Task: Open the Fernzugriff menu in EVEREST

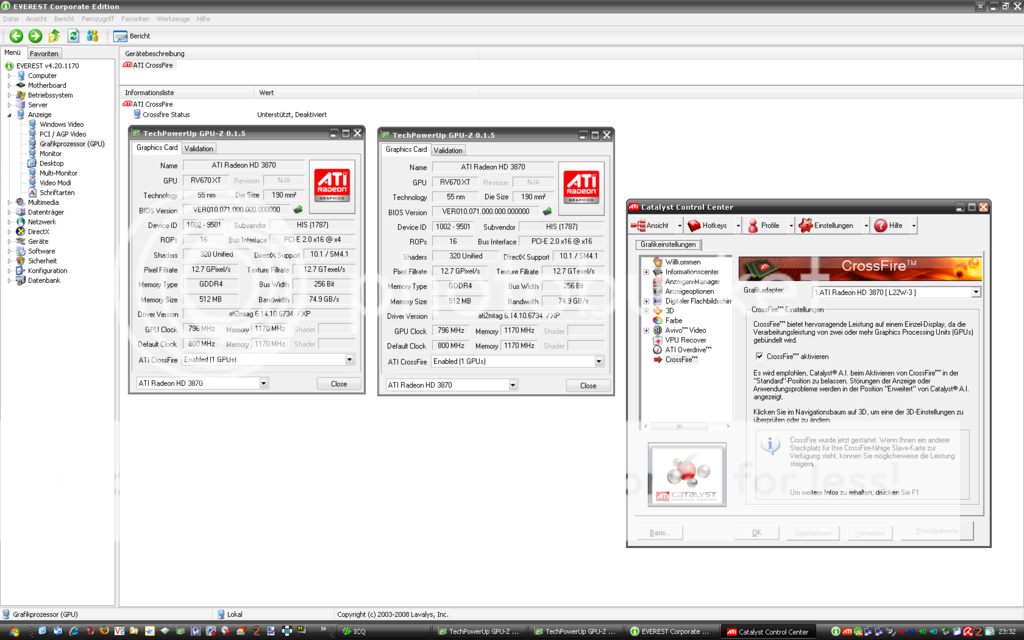Action: 97,19
